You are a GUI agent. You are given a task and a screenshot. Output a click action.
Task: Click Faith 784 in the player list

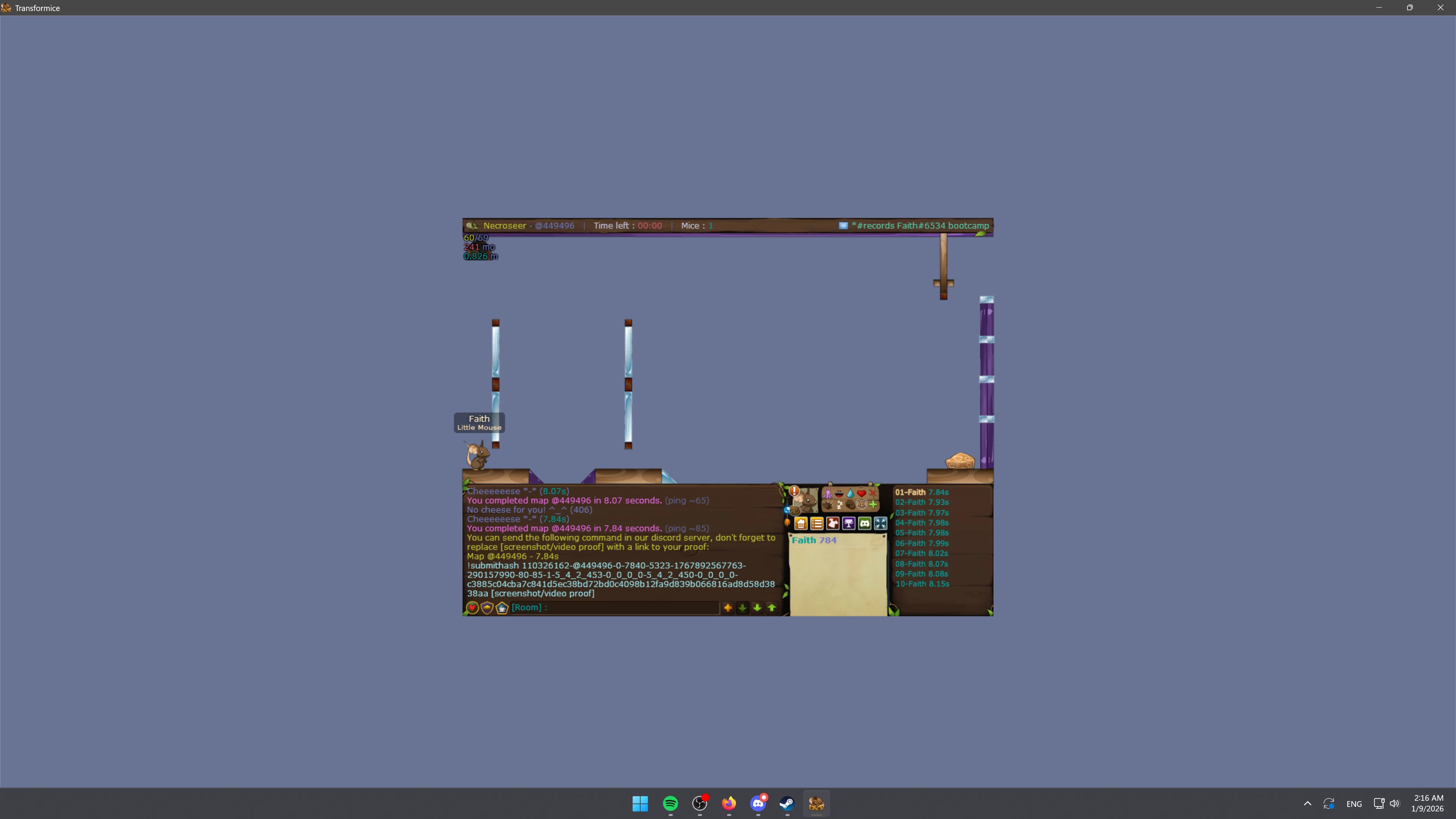[814, 540]
